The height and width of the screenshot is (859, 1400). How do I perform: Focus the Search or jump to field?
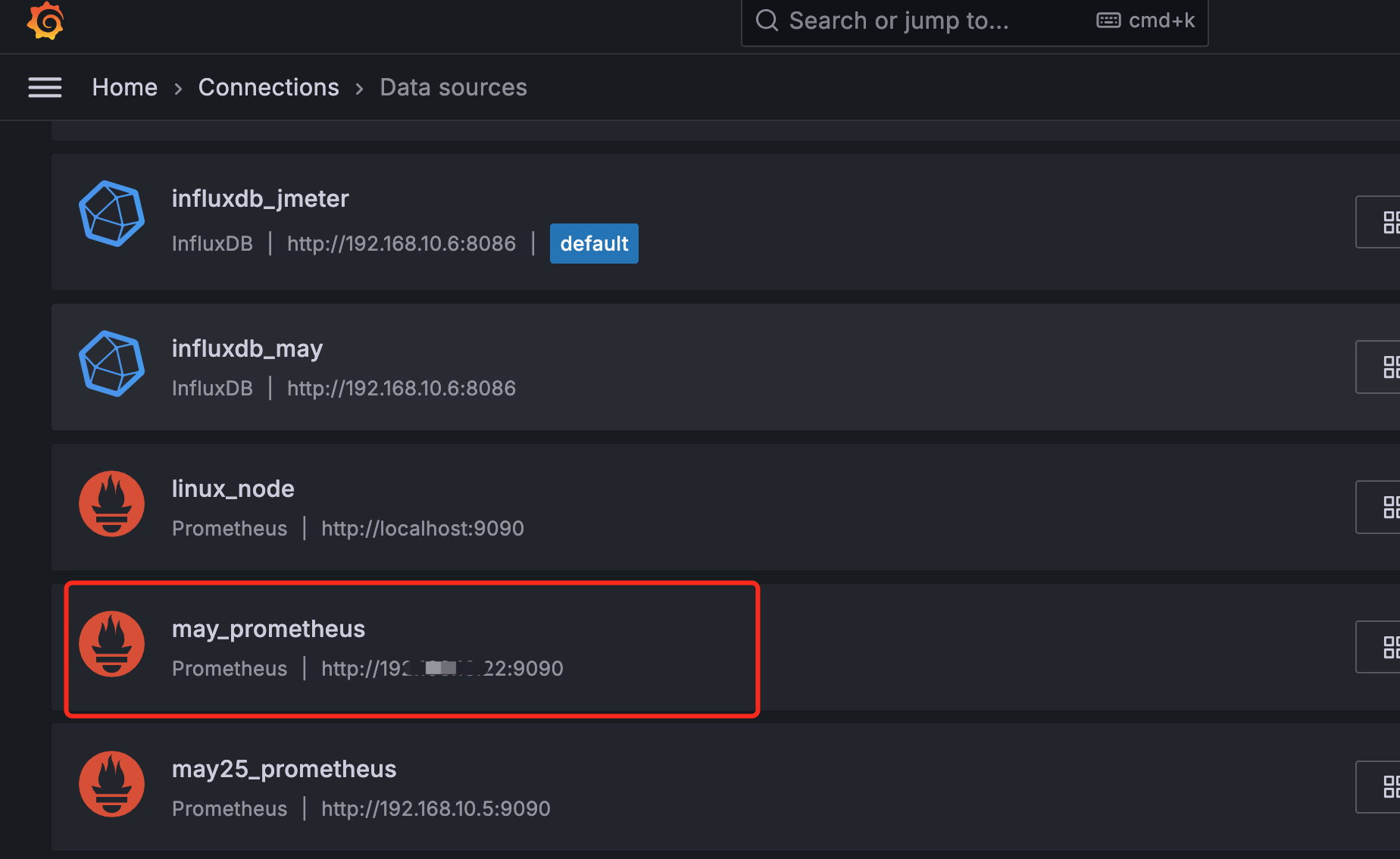(974, 21)
